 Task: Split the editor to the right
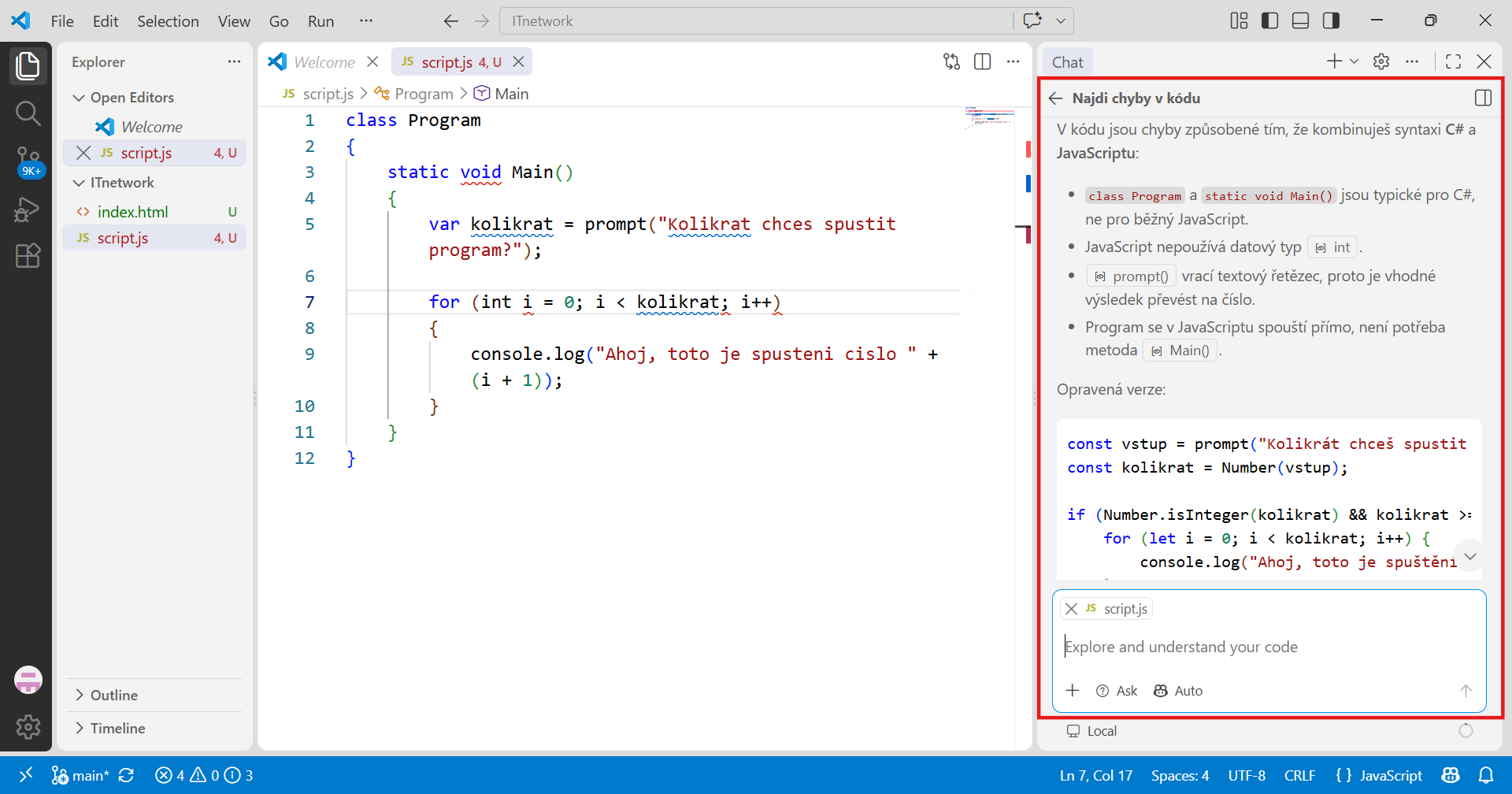[983, 61]
